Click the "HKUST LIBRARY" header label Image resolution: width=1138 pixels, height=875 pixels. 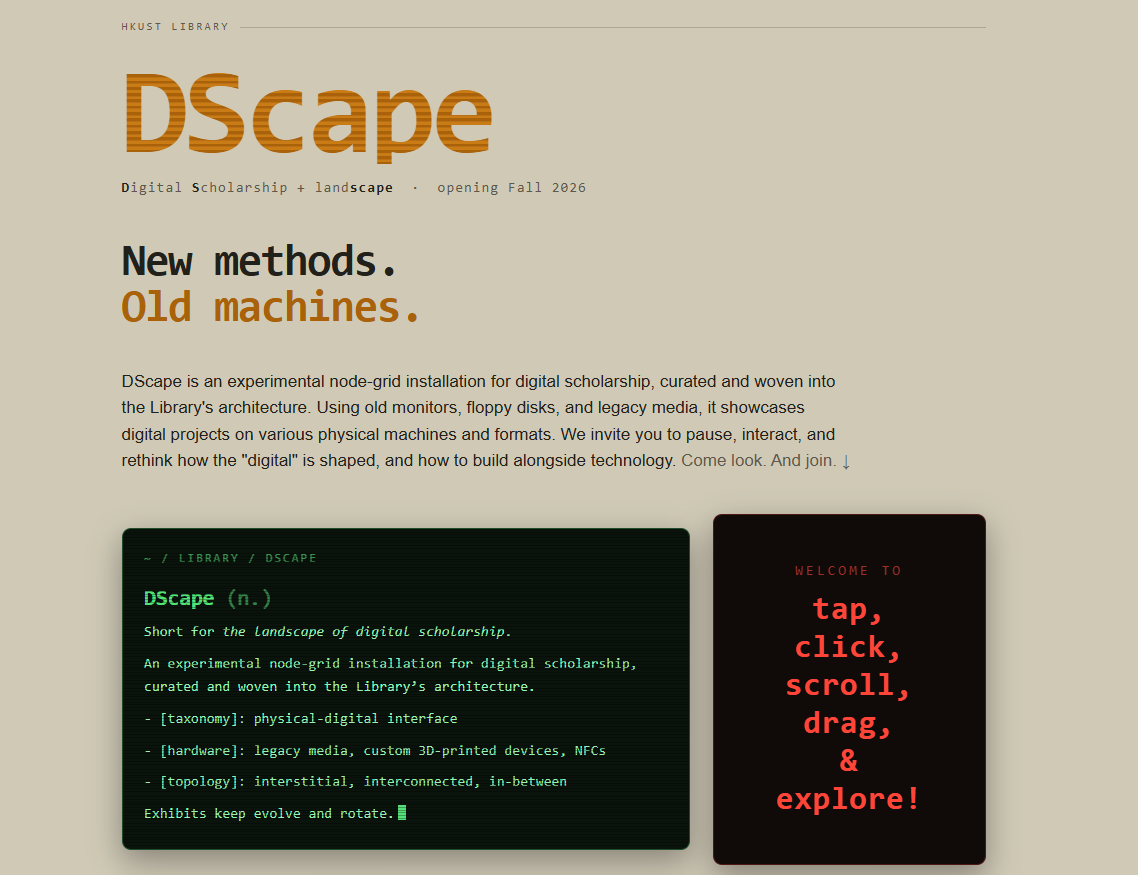pos(175,27)
